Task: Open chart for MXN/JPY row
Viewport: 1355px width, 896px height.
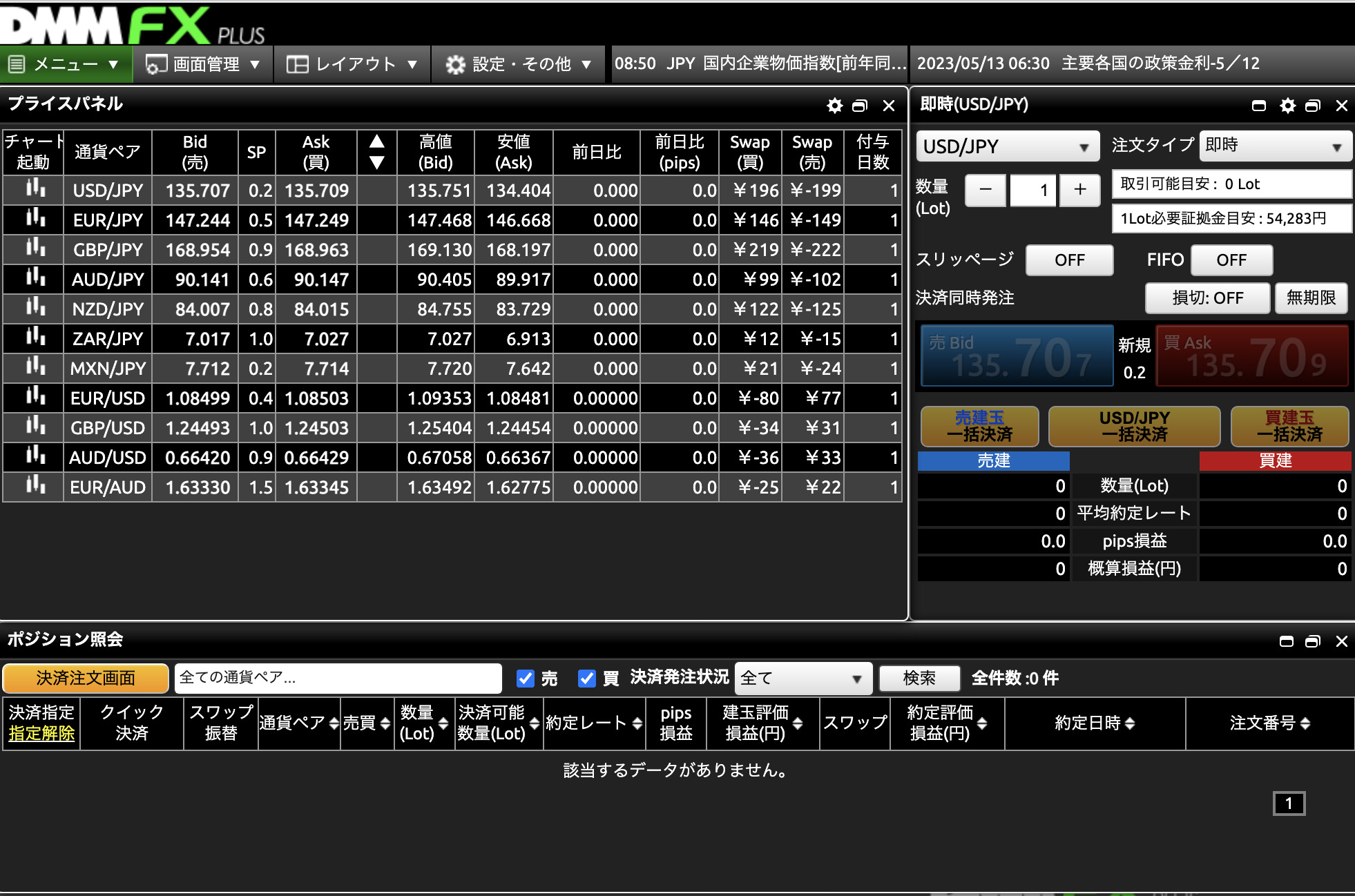Action: pos(35,367)
